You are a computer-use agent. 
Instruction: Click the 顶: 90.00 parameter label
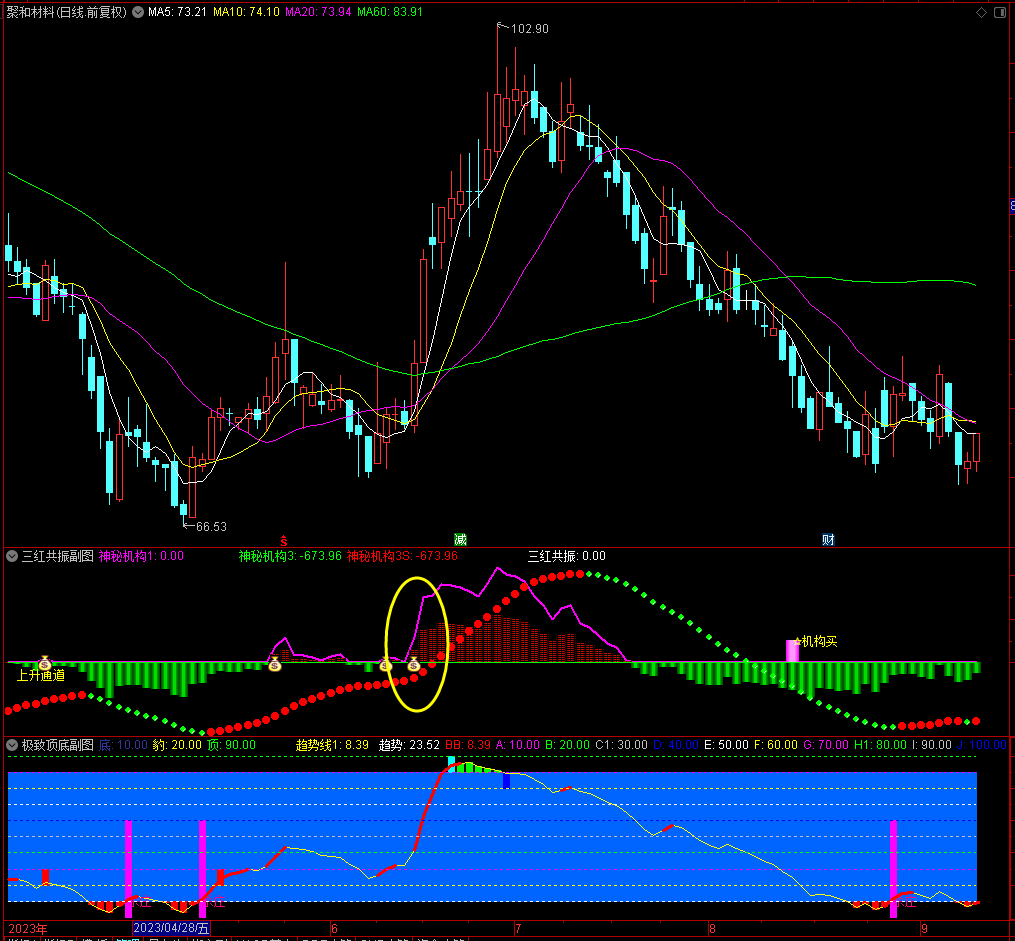[231, 745]
